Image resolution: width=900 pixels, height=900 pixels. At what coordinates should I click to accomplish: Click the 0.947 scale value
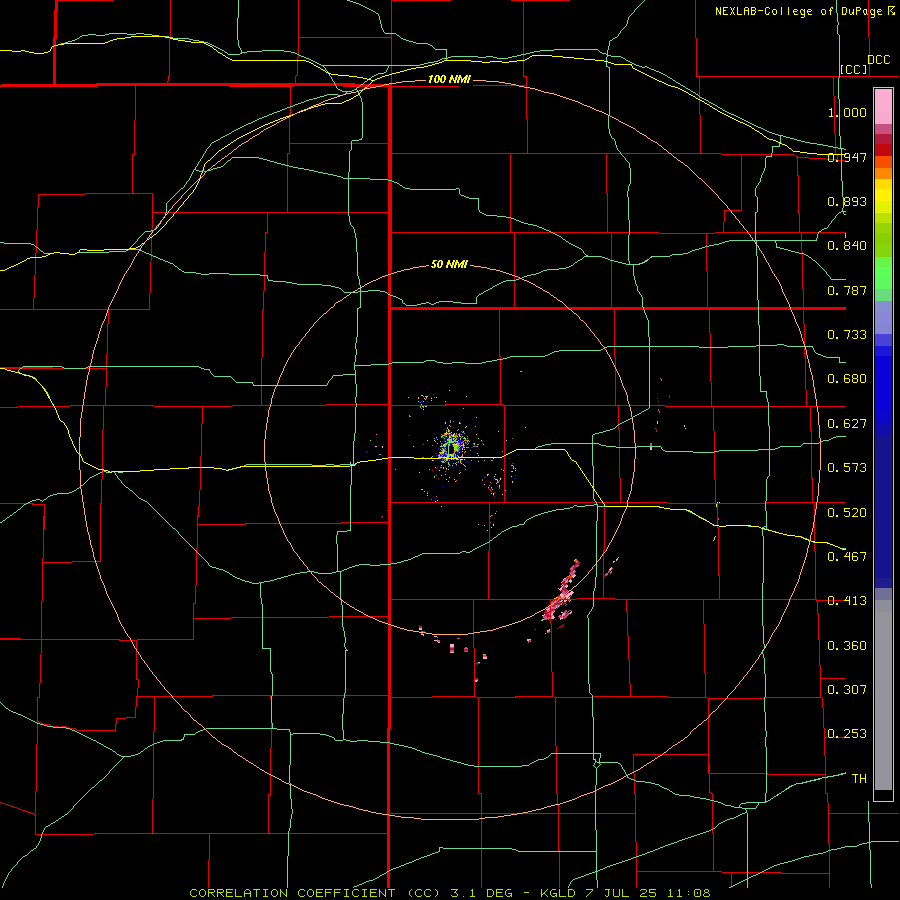tap(847, 157)
